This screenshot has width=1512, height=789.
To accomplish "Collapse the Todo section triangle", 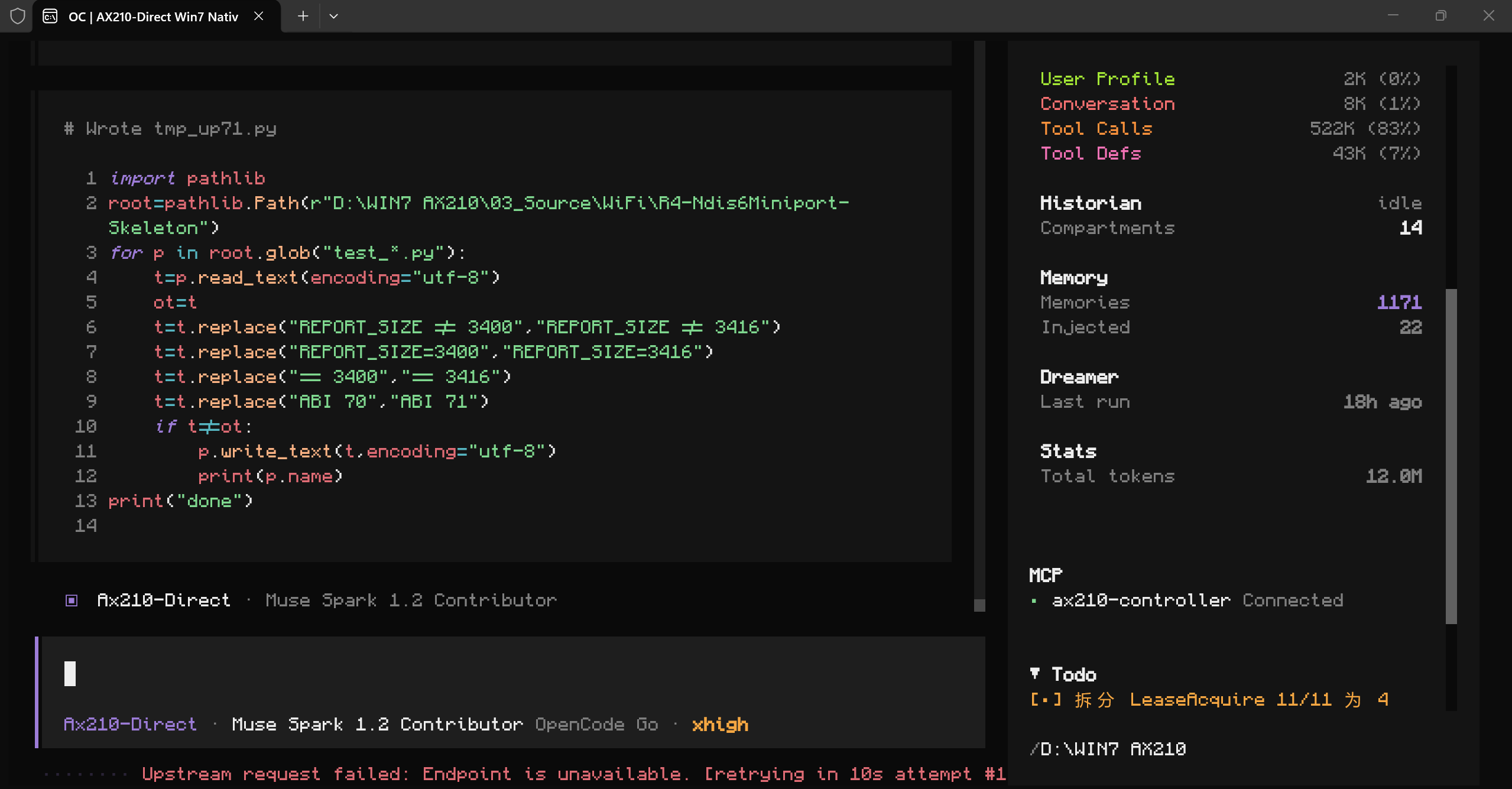I will click(1034, 673).
